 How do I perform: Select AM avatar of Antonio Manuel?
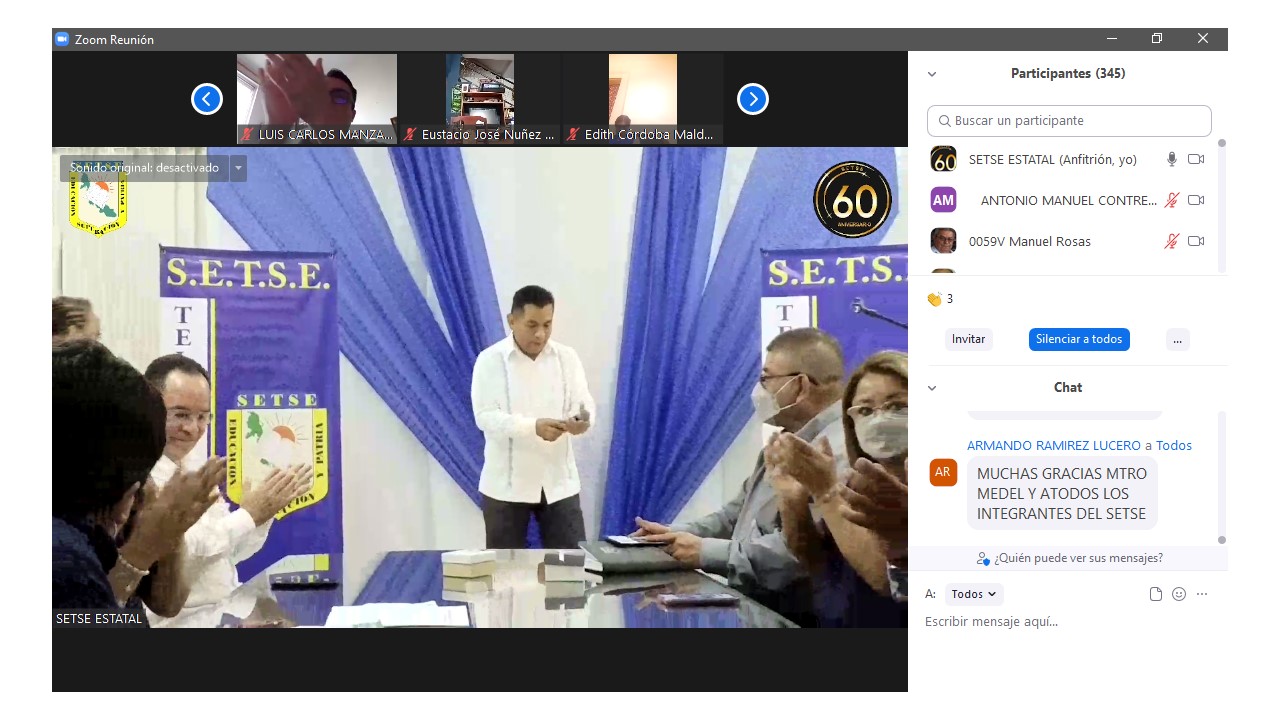point(943,200)
